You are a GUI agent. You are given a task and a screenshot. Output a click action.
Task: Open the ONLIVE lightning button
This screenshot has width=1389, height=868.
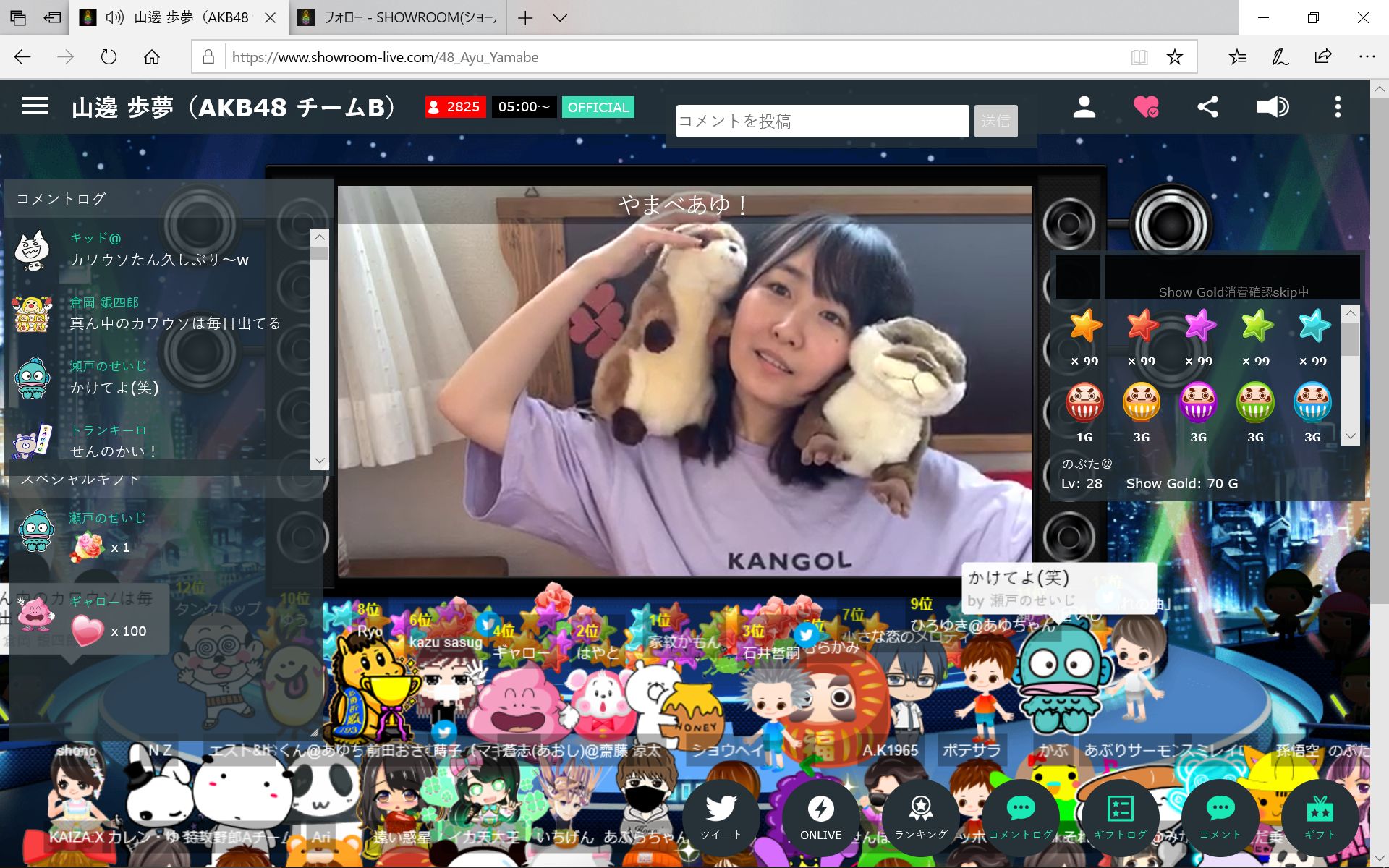pos(820,818)
